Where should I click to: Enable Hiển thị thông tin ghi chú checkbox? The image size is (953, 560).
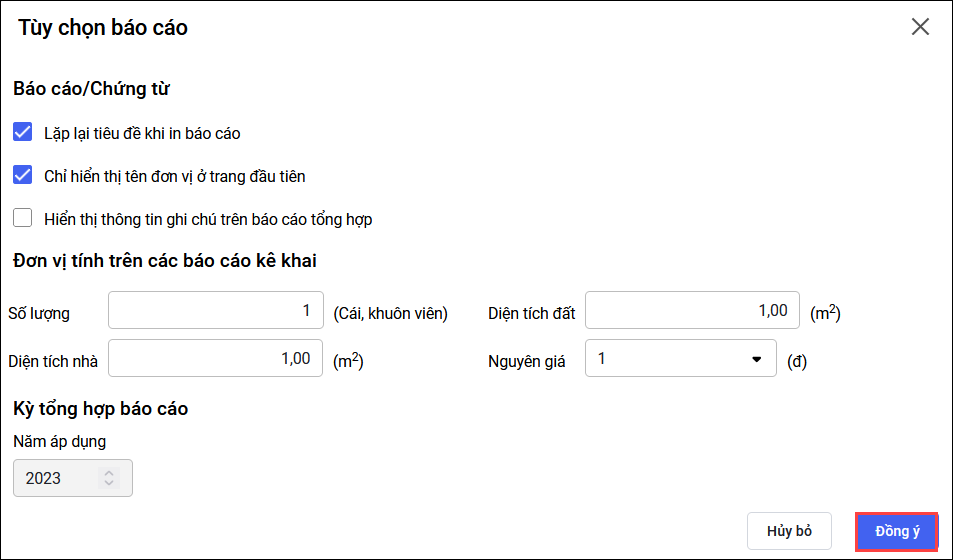pyautogui.click(x=23, y=218)
